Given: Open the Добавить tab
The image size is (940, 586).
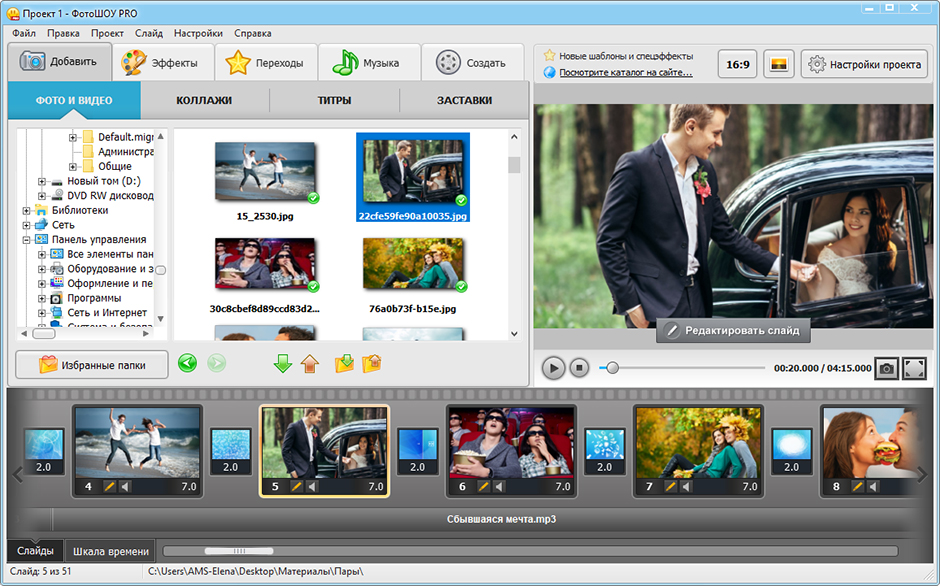Looking at the screenshot, I should tap(59, 62).
